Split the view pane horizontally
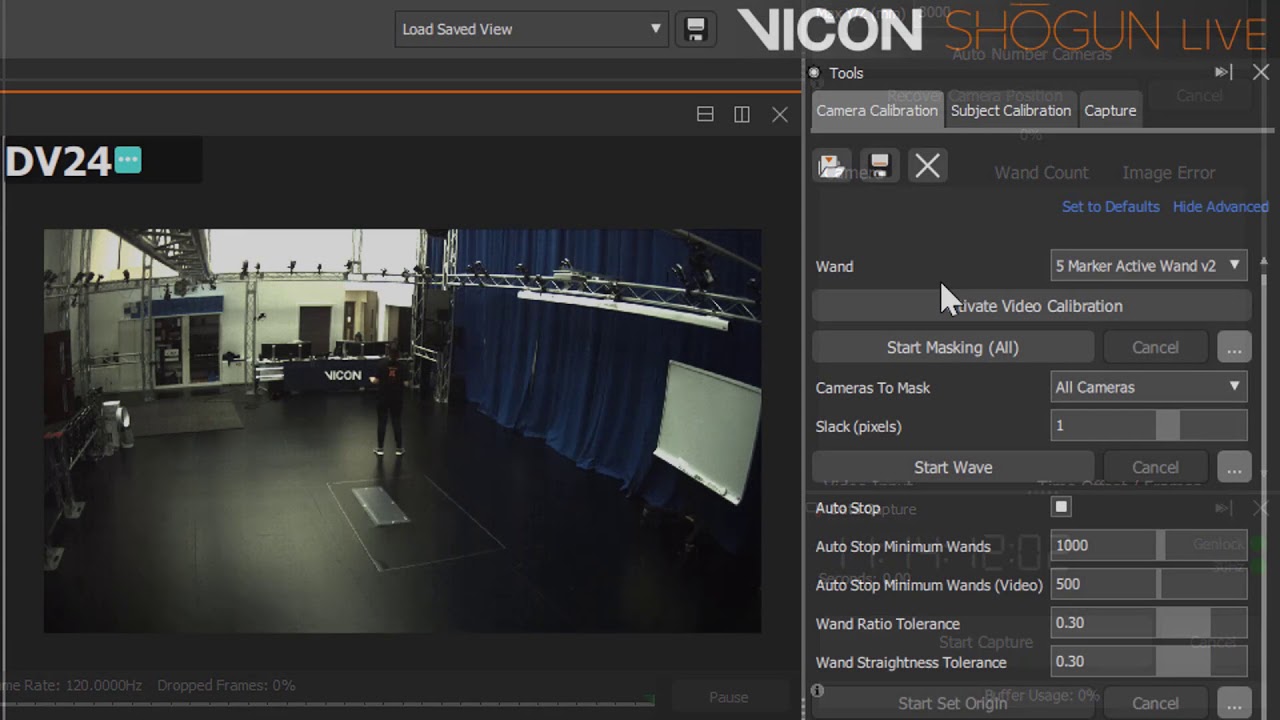This screenshot has height=720, width=1280. 705,115
